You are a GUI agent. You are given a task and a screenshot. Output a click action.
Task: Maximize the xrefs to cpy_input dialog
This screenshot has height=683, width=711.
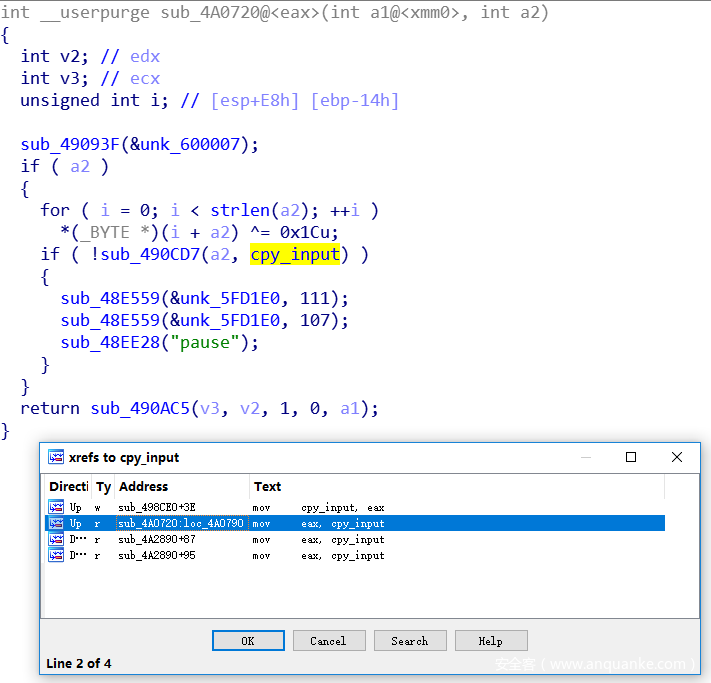tap(630, 457)
